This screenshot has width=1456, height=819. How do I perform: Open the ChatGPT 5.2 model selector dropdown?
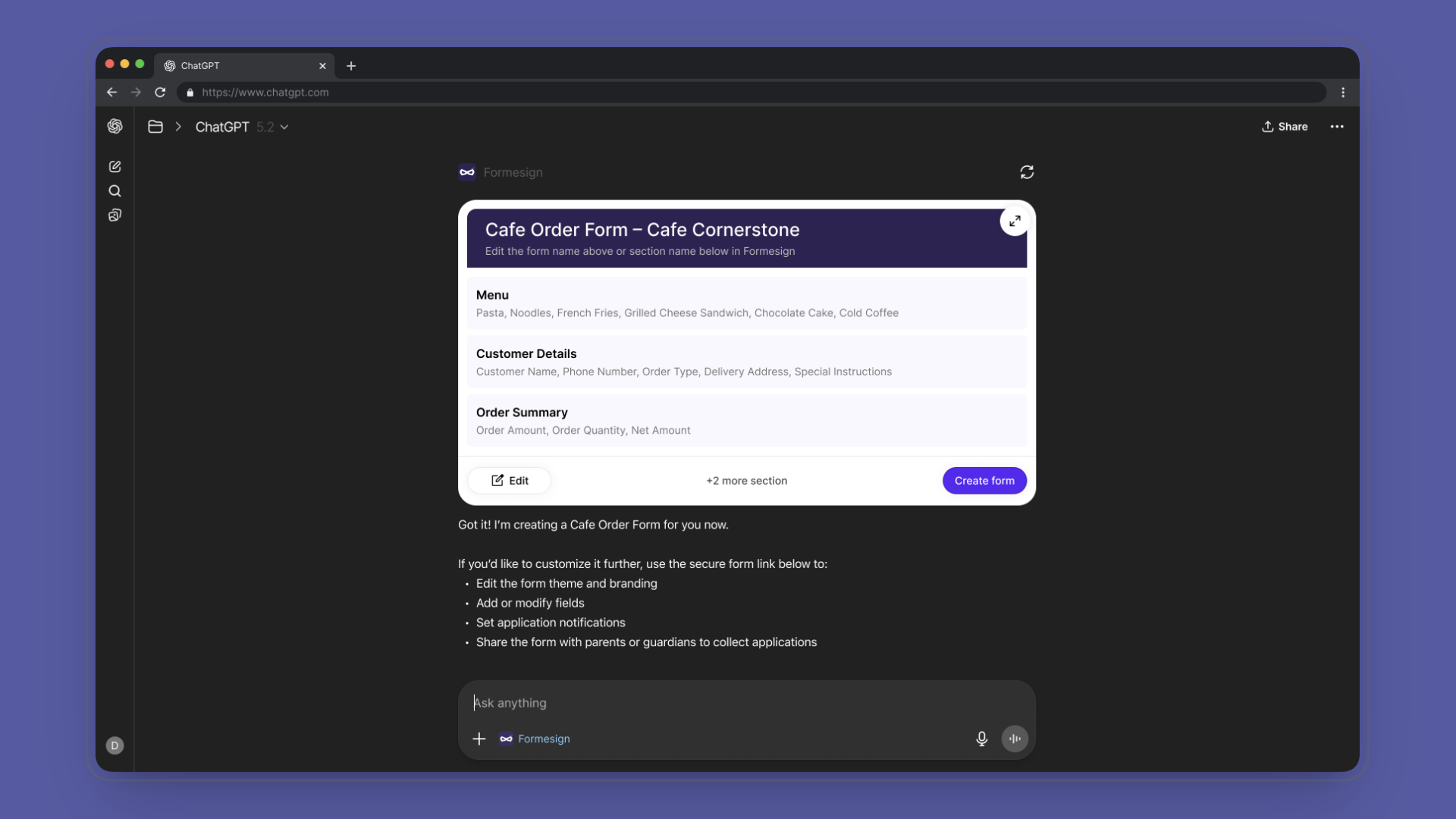click(x=242, y=127)
